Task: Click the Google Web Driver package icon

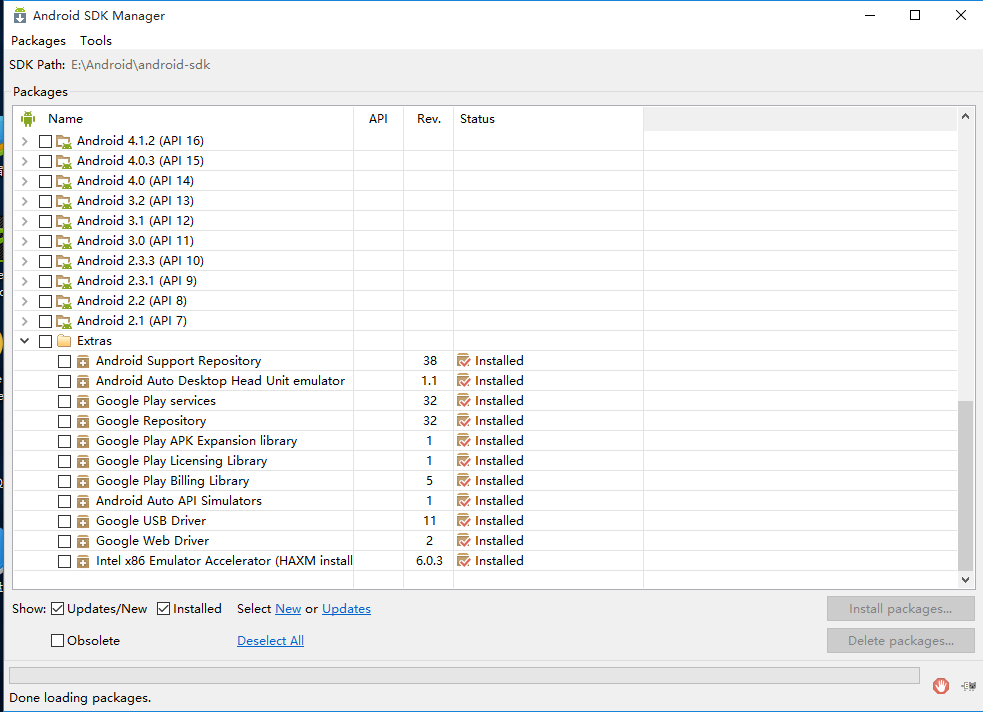Action: pyautogui.click(x=83, y=542)
